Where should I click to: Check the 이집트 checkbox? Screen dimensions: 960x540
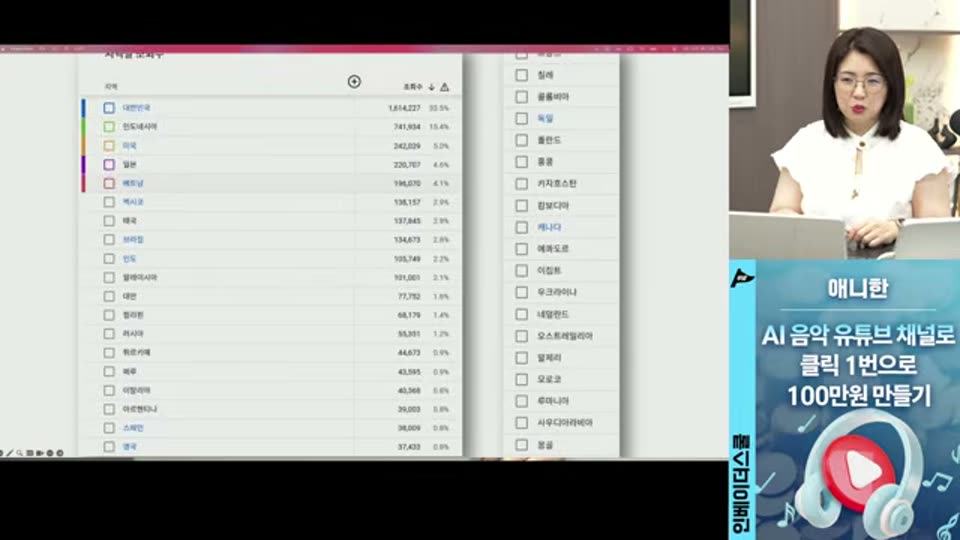coord(522,271)
